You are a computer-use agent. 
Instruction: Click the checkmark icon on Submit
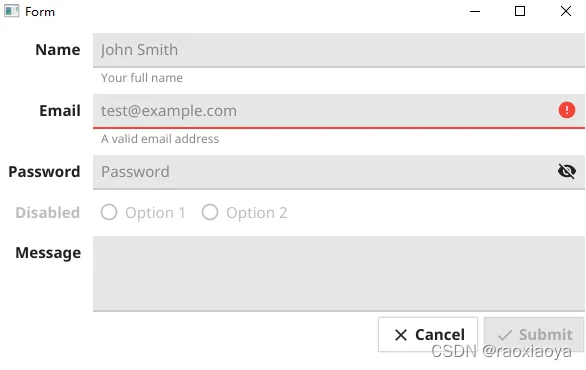tap(505, 335)
